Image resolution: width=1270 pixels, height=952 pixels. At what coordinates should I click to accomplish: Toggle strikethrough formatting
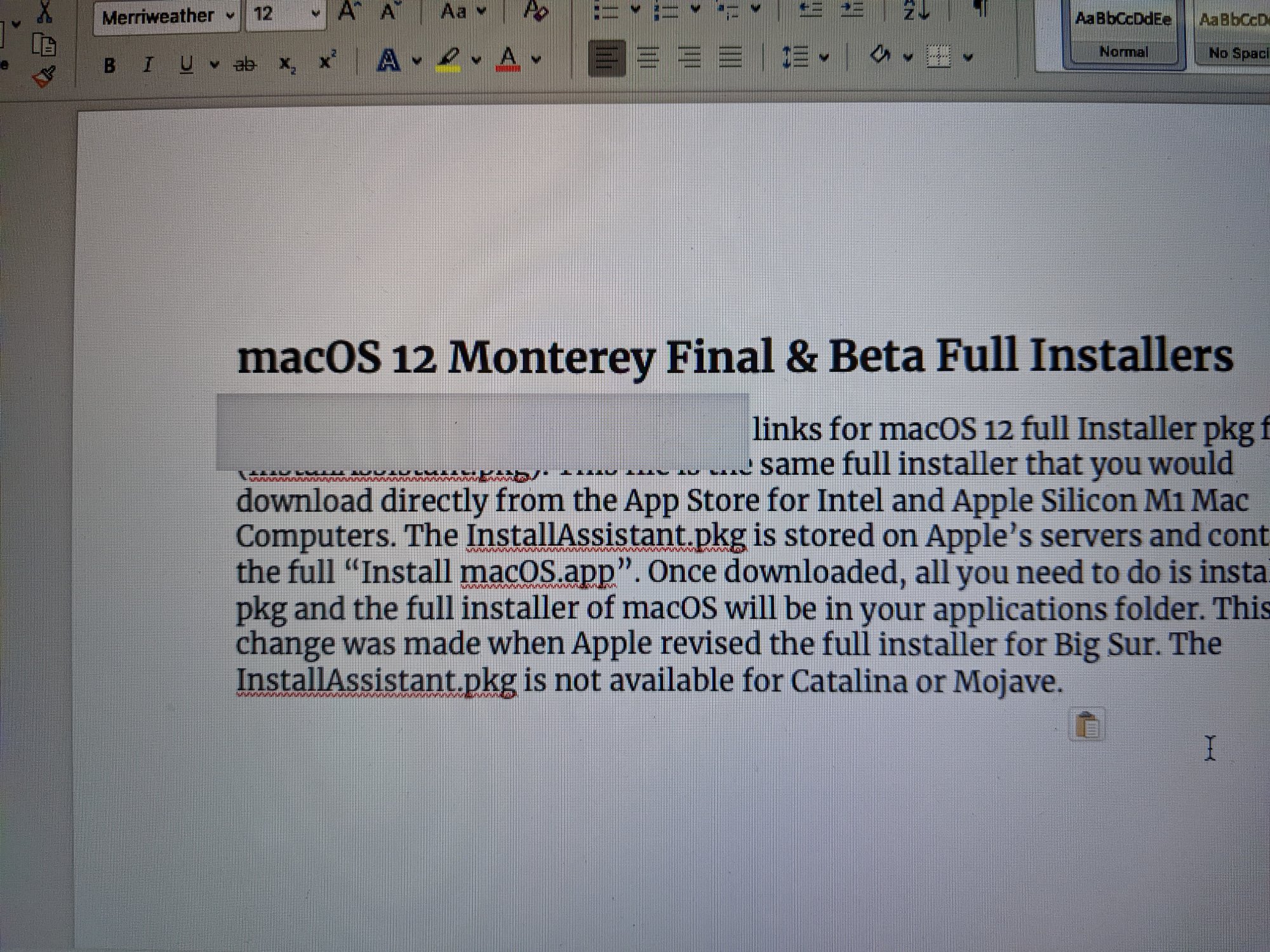click(x=245, y=64)
